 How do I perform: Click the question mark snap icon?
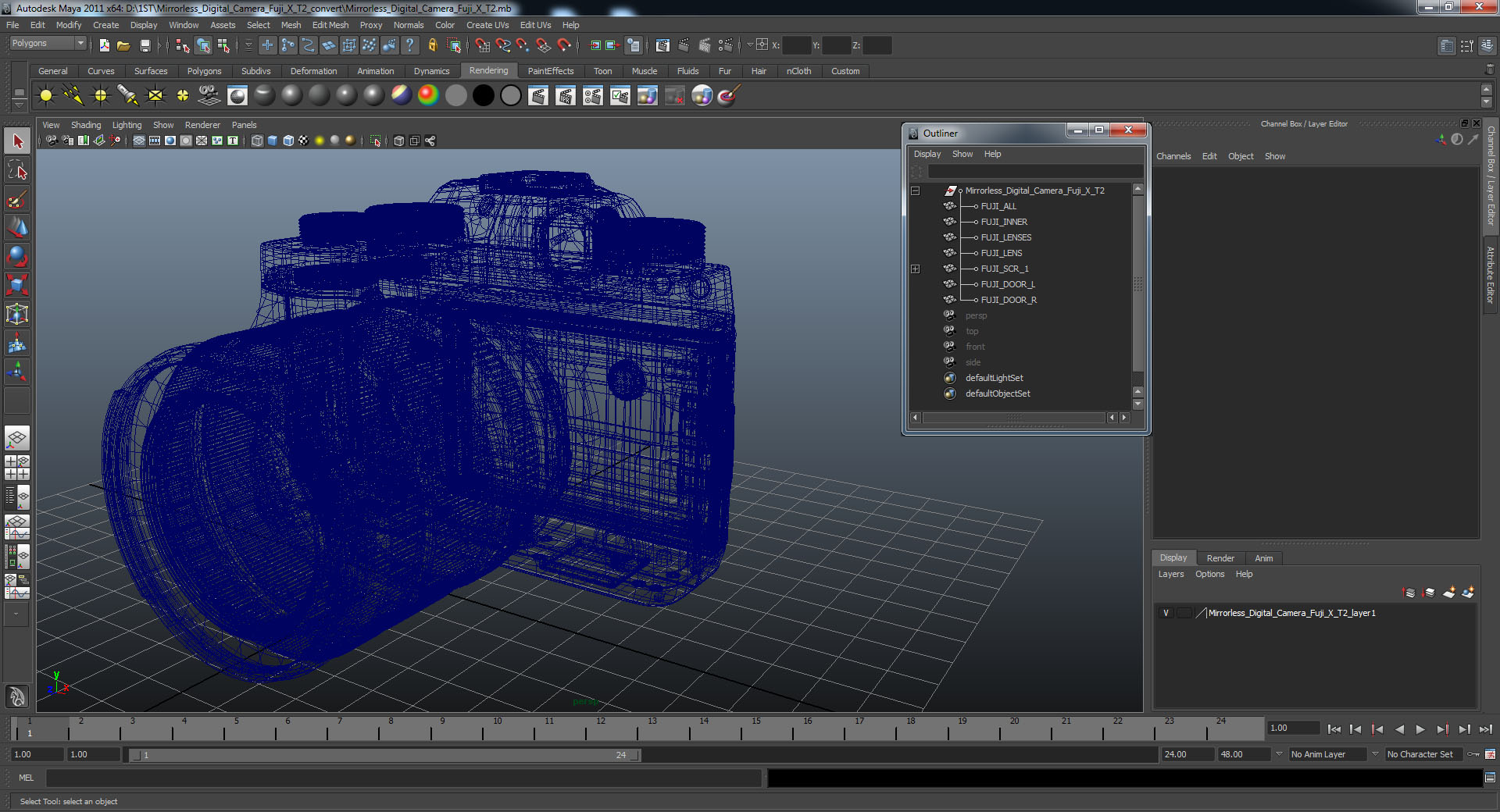409,45
